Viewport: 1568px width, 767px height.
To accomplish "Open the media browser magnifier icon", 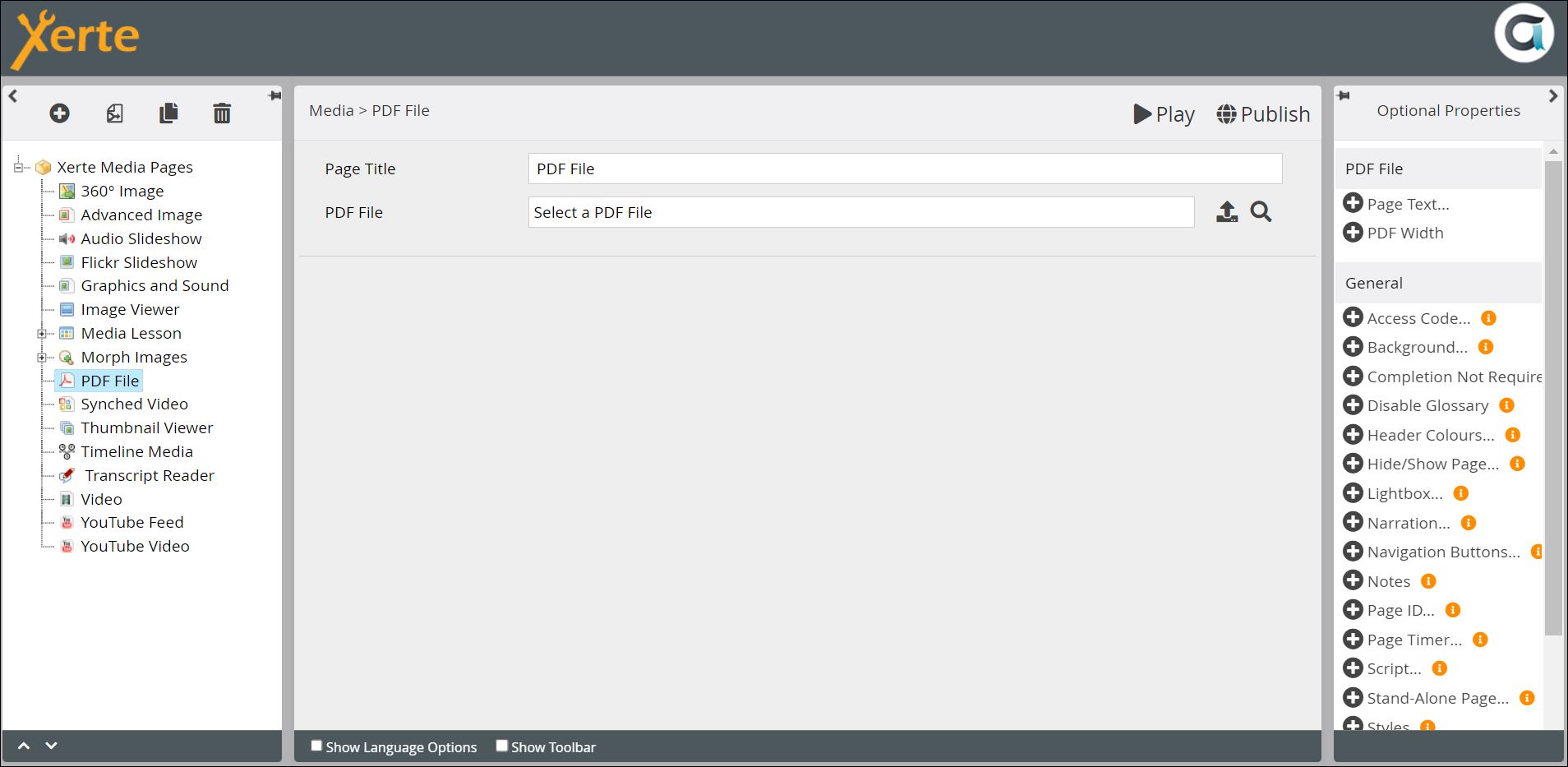I will click(x=1261, y=212).
